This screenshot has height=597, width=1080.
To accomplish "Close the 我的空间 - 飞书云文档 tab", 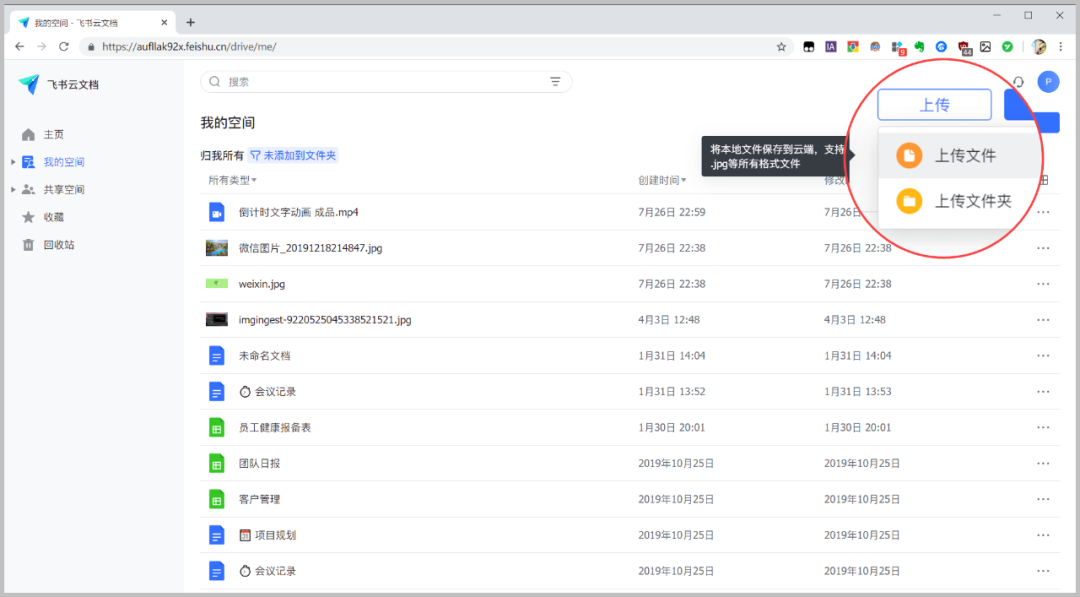I will [x=164, y=22].
